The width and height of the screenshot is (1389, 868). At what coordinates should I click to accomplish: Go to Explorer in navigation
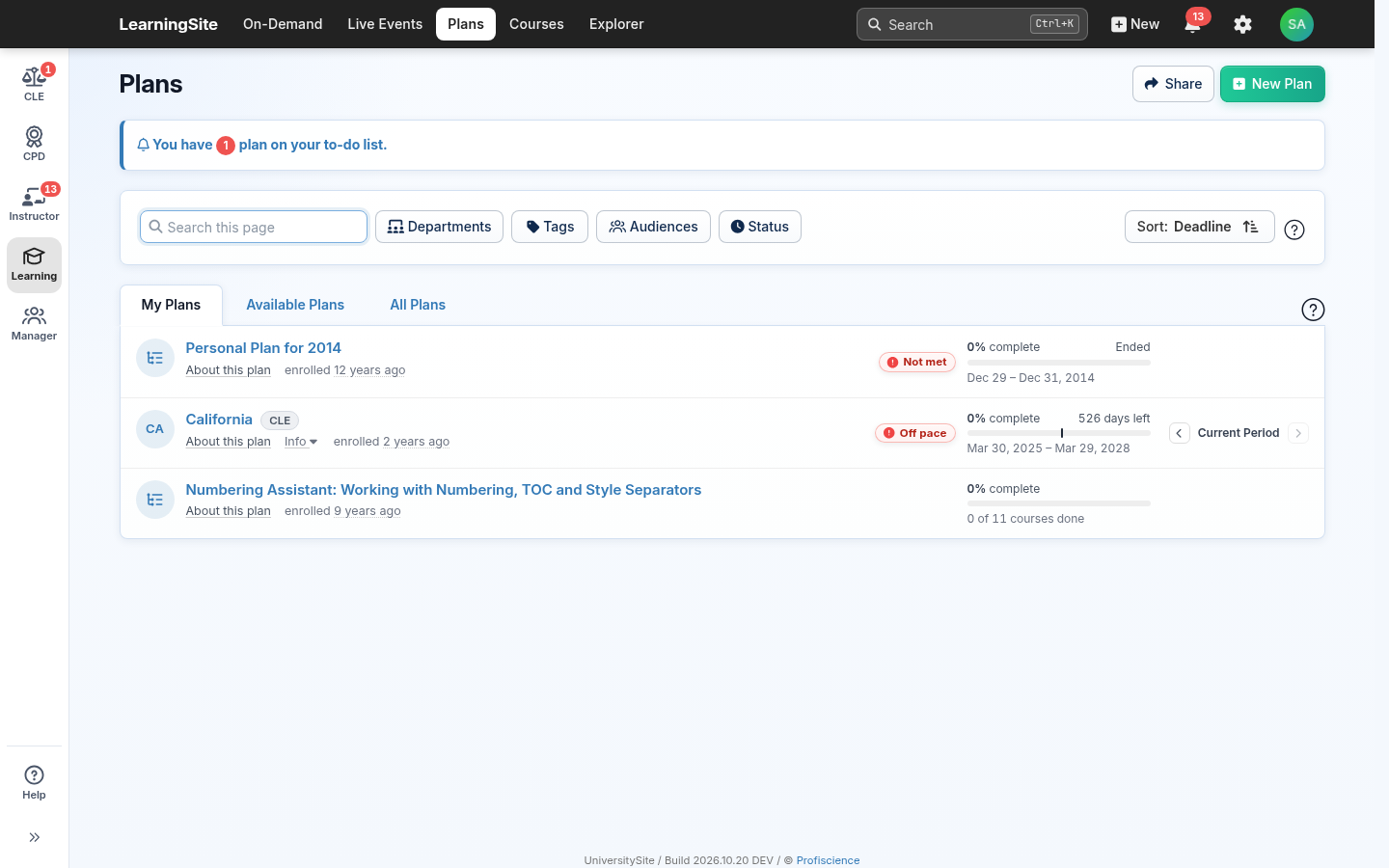616,24
